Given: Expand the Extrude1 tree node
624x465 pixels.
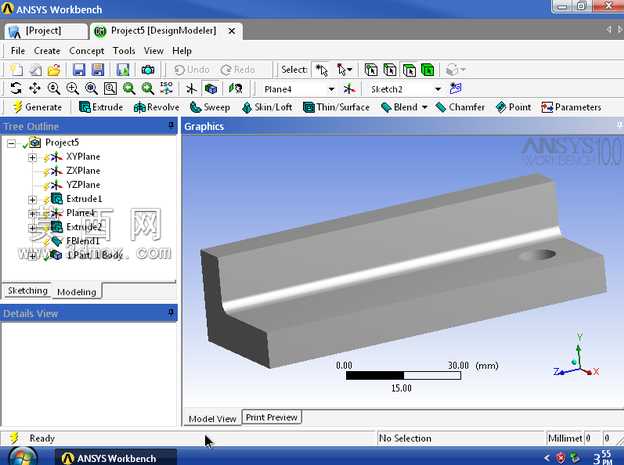Looking at the screenshot, I should pyautogui.click(x=33, y=199).
